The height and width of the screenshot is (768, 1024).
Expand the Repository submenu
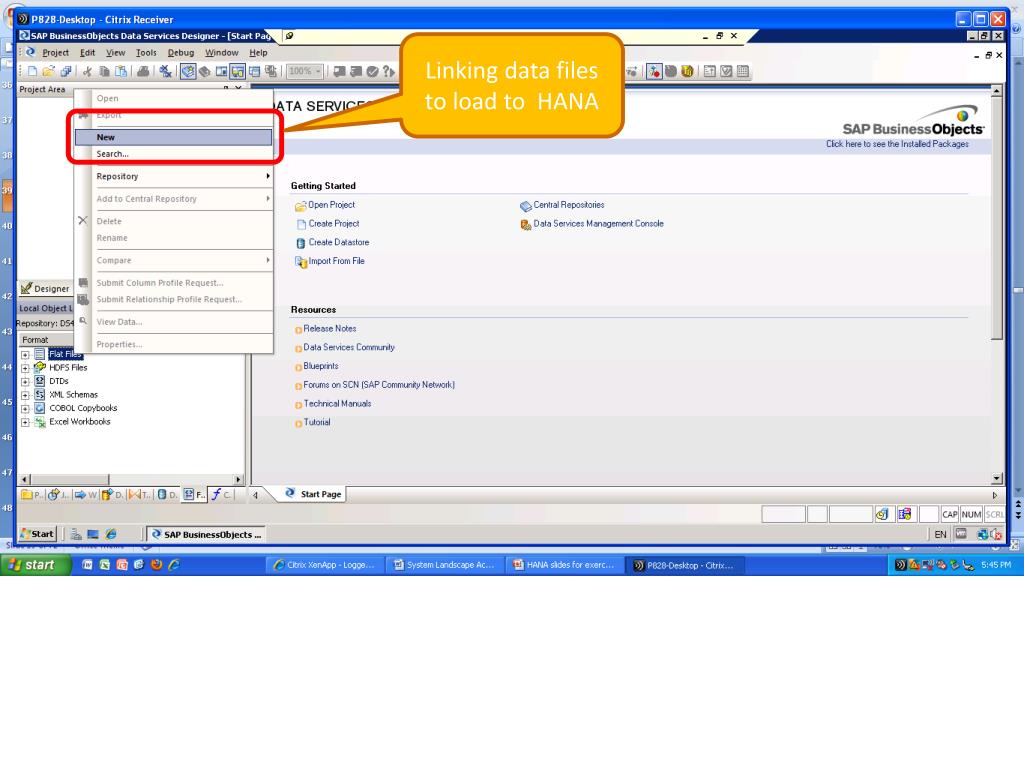coord(174,176)
